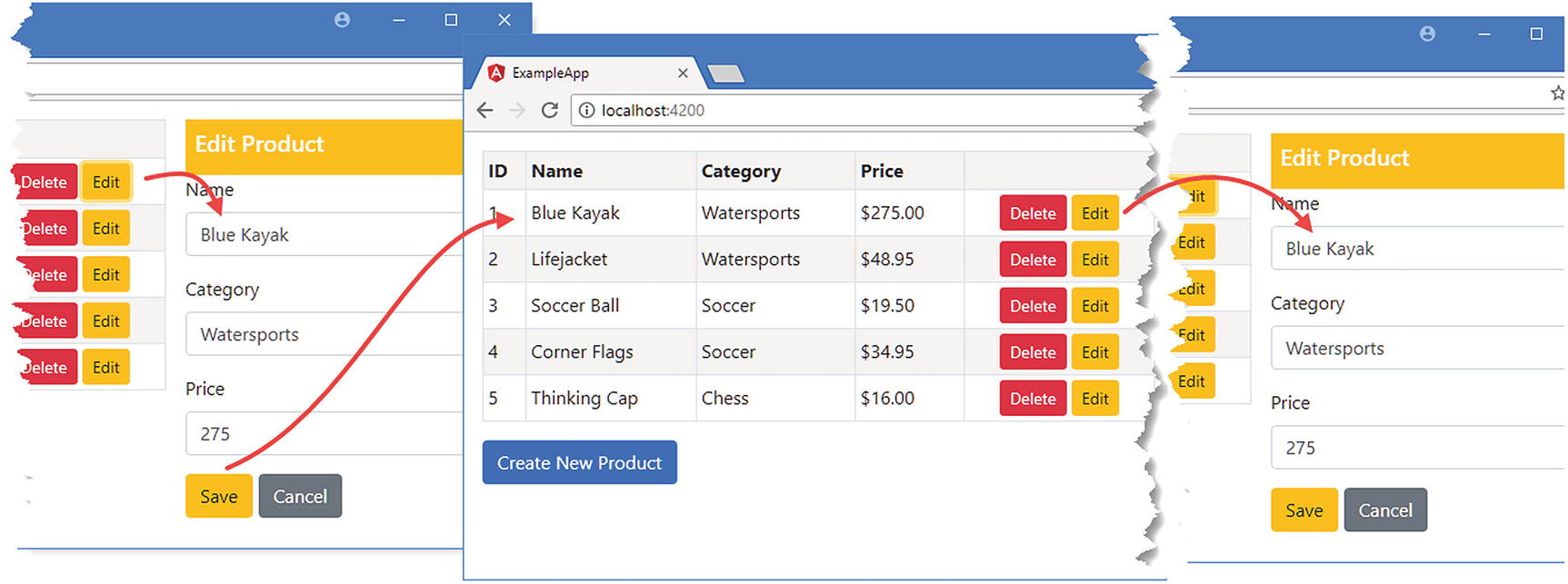
Task: Delete the Thinking Cap product
Action: [1033, 399]
